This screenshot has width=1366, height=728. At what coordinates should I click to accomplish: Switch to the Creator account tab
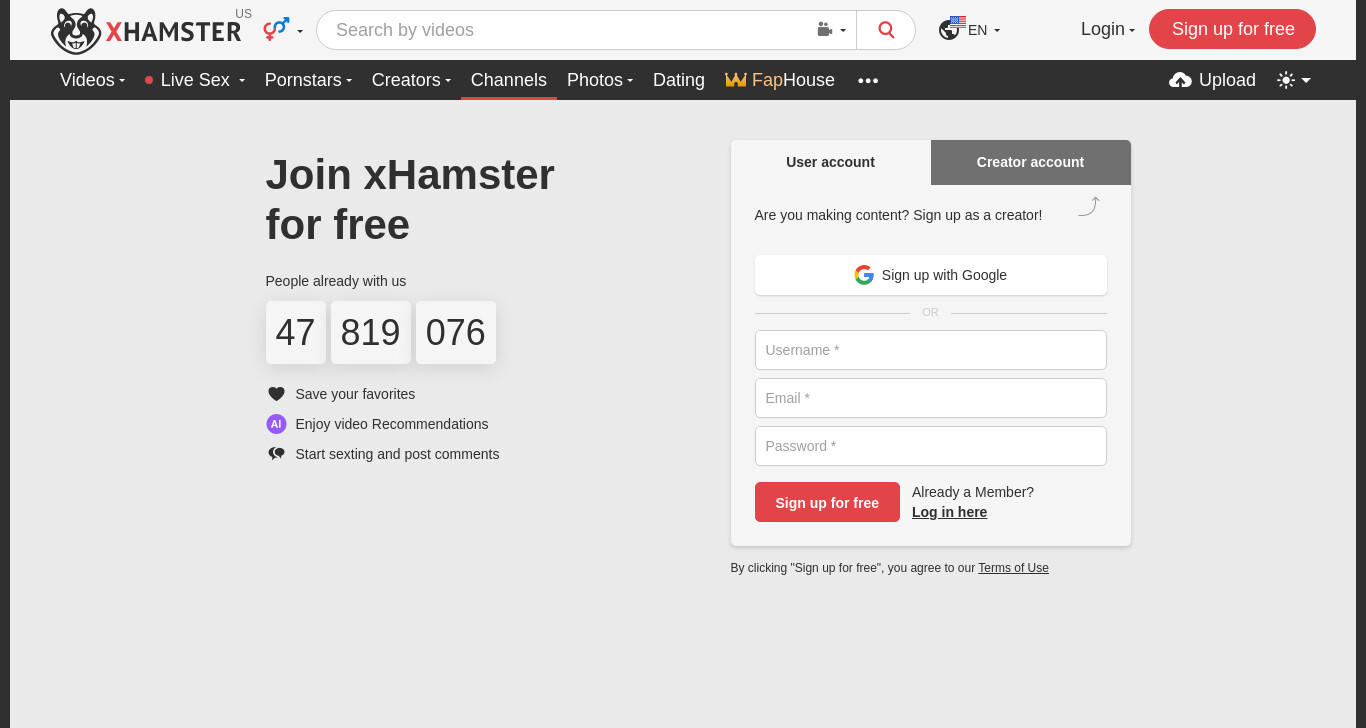(1030, 162)
